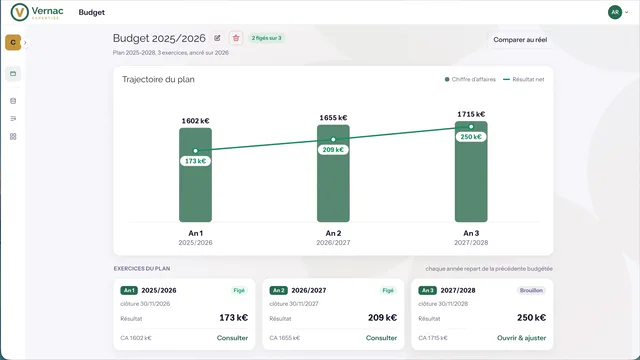
Task: Open the list settings sidebar icon
Action: coord(13,118)
